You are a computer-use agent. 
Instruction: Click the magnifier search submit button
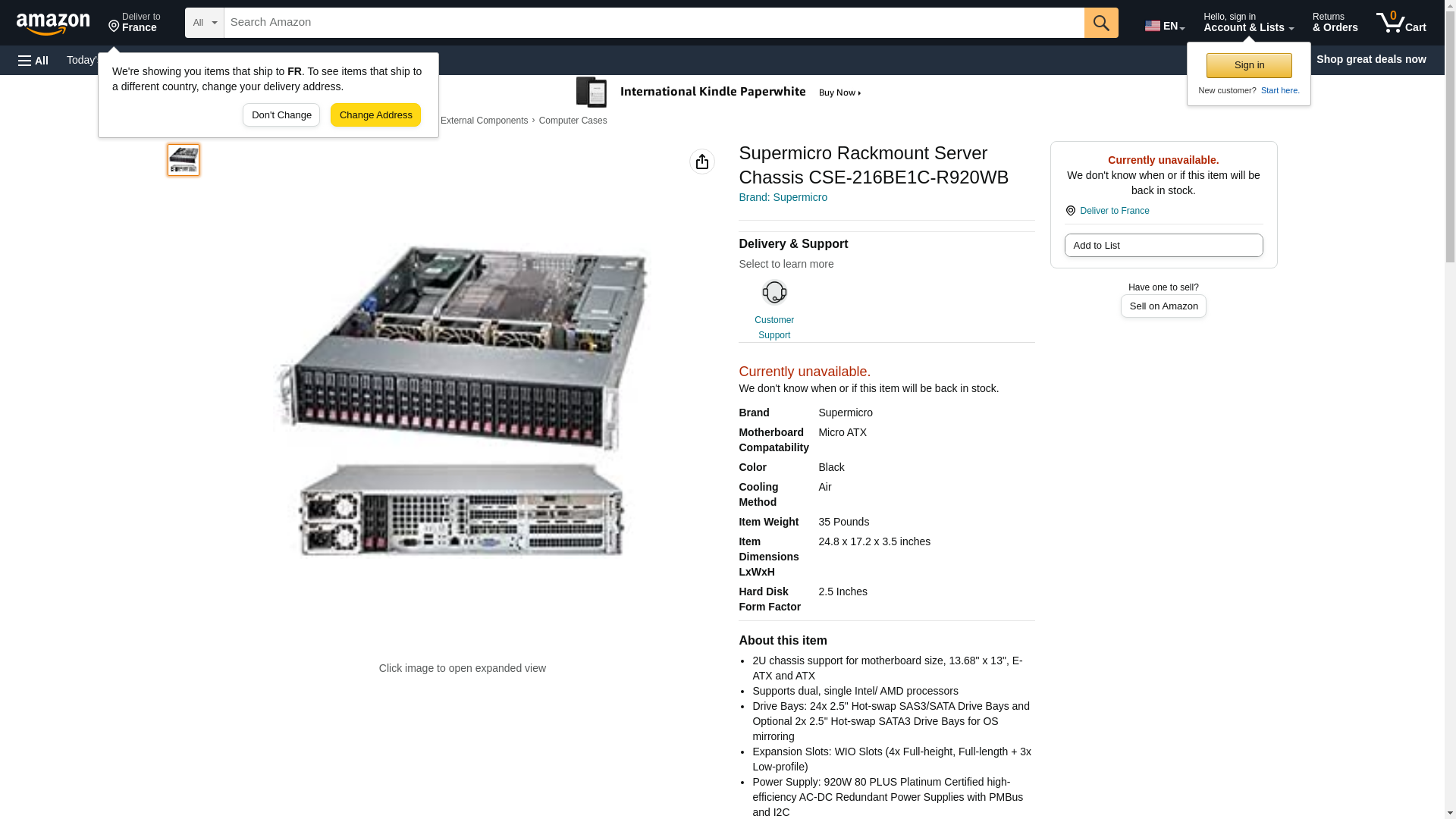(x=1100, y=23)
